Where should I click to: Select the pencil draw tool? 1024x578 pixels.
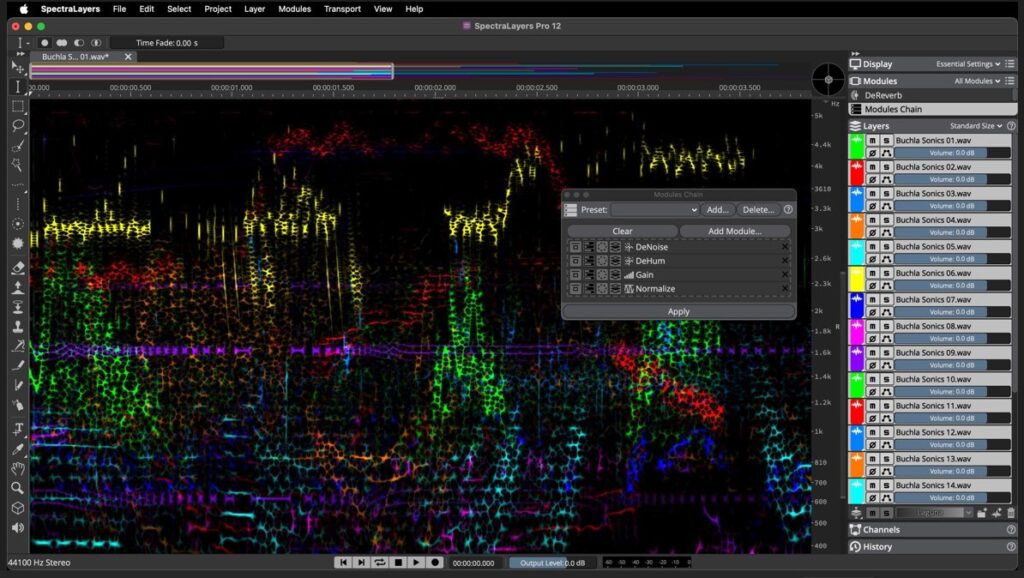[18, 365]
